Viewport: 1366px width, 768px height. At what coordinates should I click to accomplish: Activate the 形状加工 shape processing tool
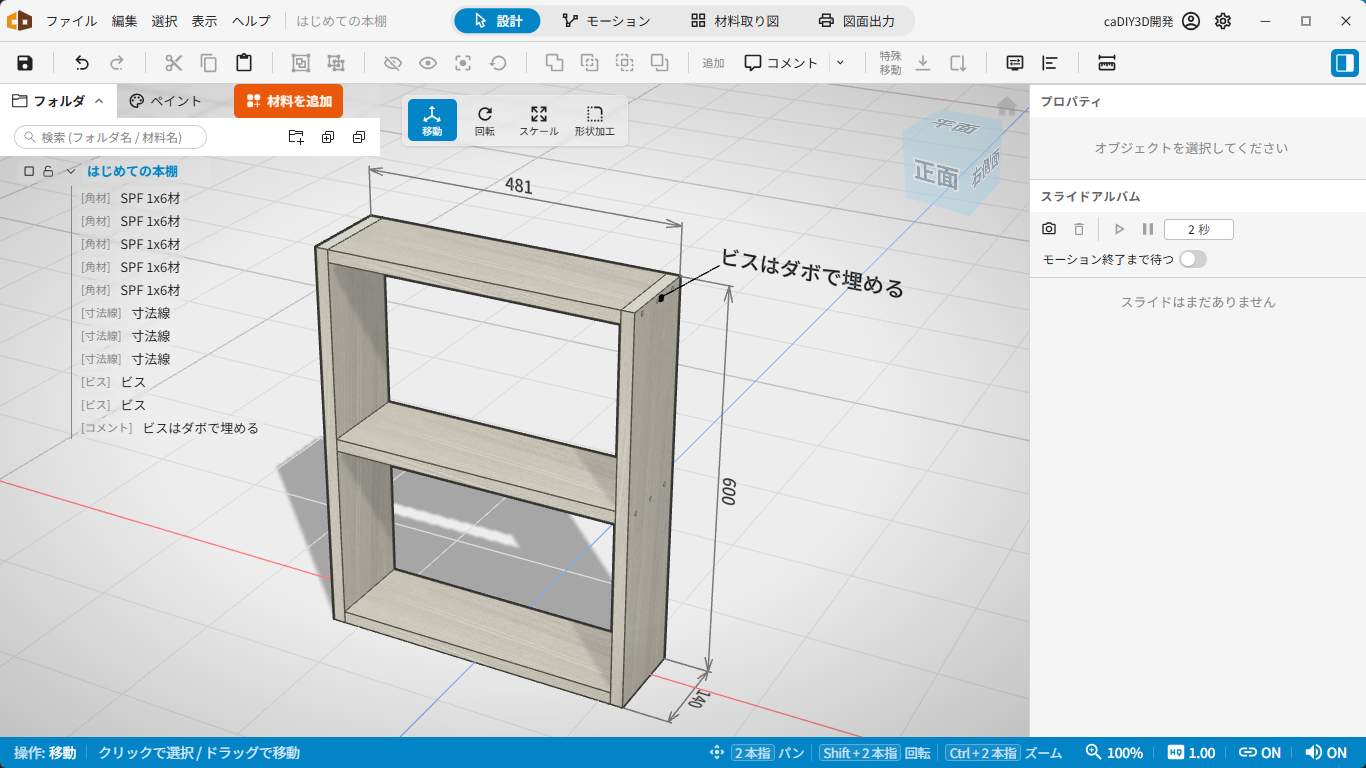(595, 120)
